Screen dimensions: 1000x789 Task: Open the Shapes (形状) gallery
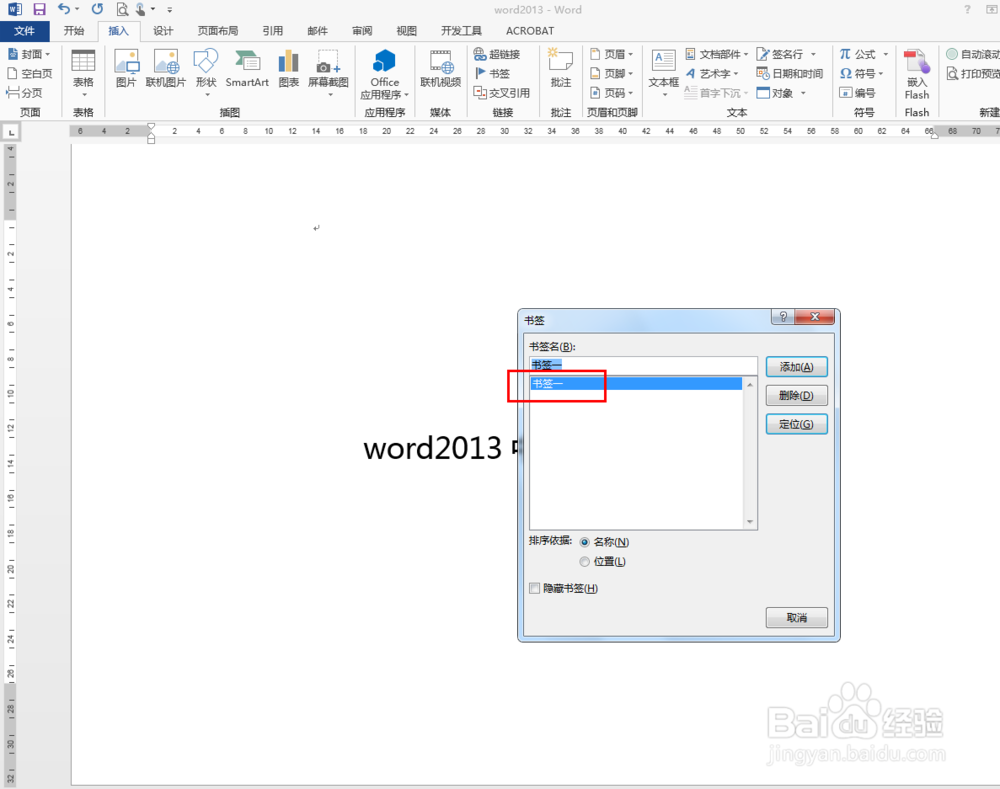[x=206, y=73]
